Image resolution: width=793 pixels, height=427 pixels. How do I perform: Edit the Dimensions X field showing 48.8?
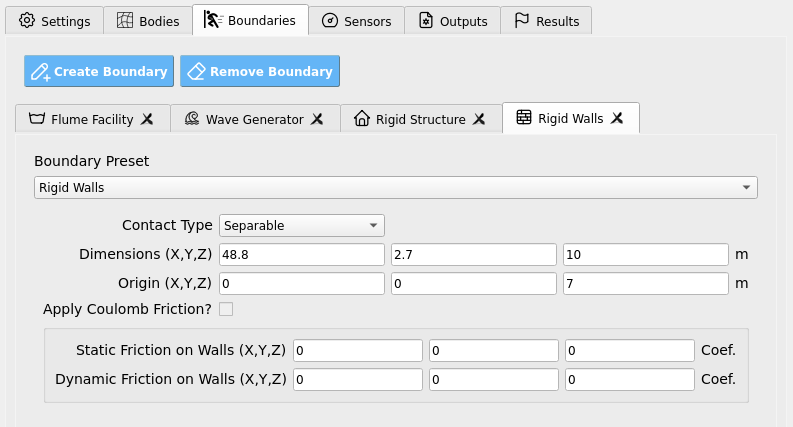point(301,254)
